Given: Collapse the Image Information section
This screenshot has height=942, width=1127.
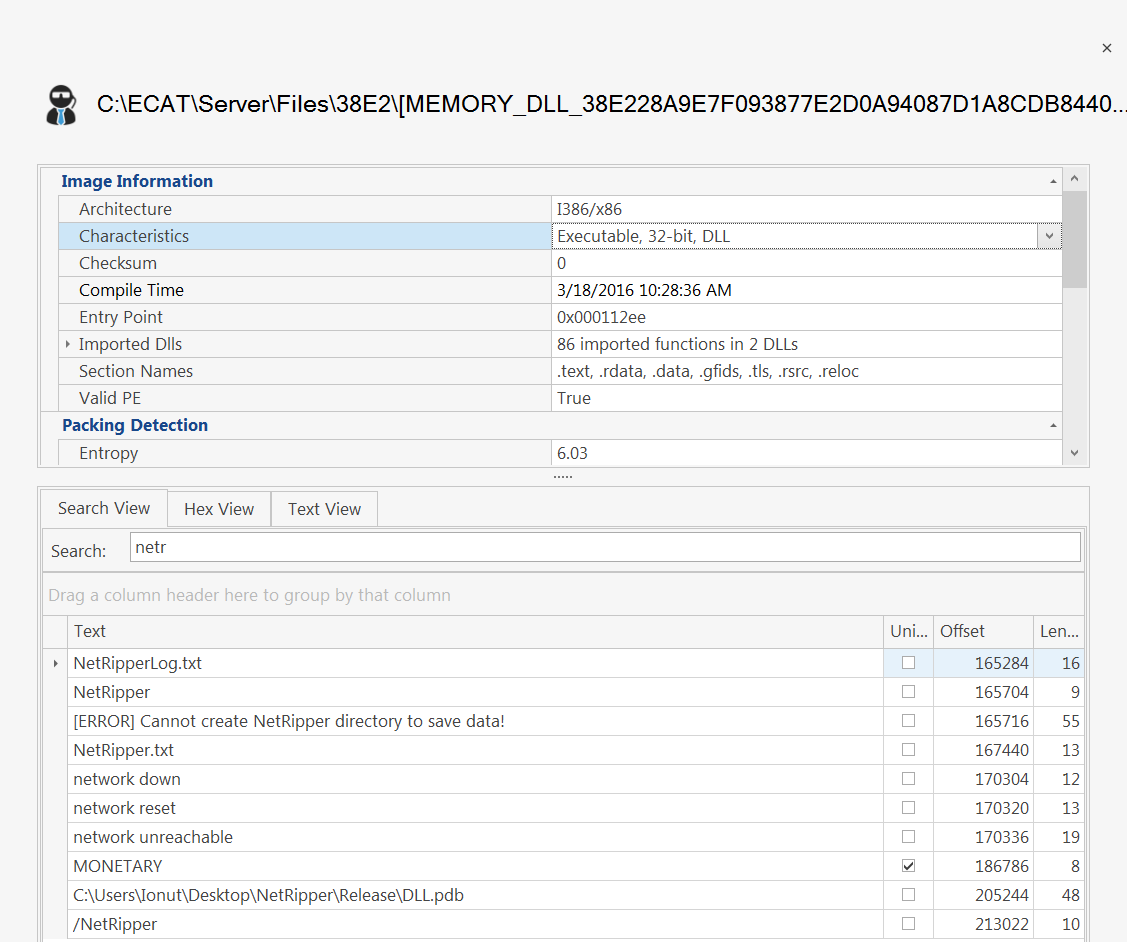Looking at the screenshot, I should [x=1053, y=182].
